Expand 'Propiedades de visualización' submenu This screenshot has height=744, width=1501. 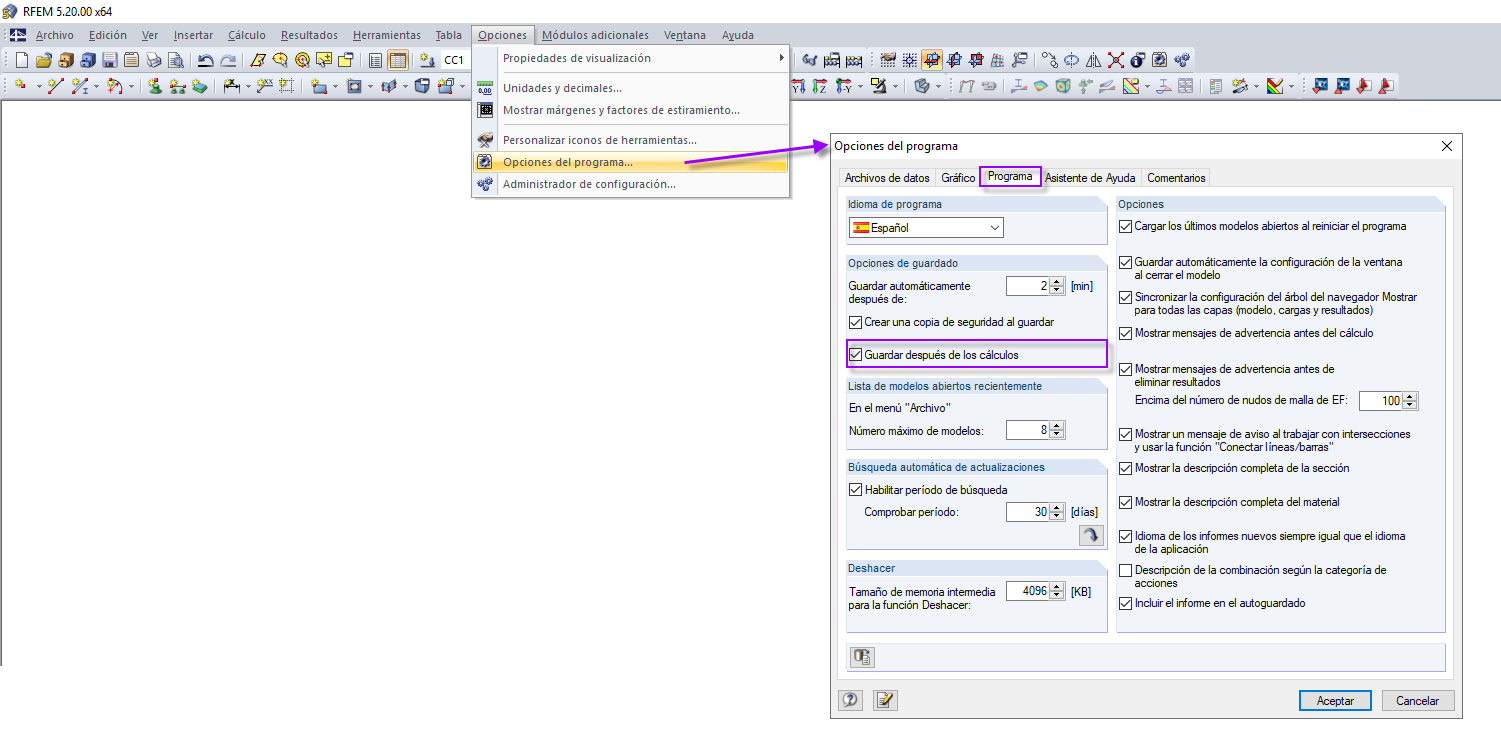630,58
